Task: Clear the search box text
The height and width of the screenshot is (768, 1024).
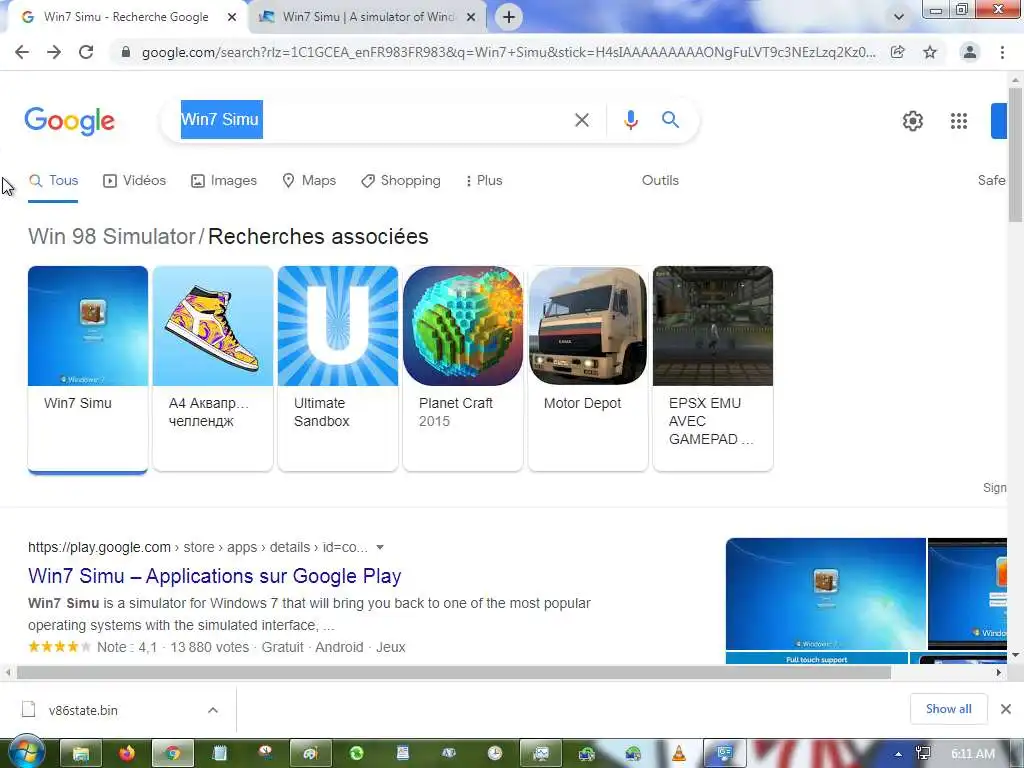Action: [x=581, y=120]
